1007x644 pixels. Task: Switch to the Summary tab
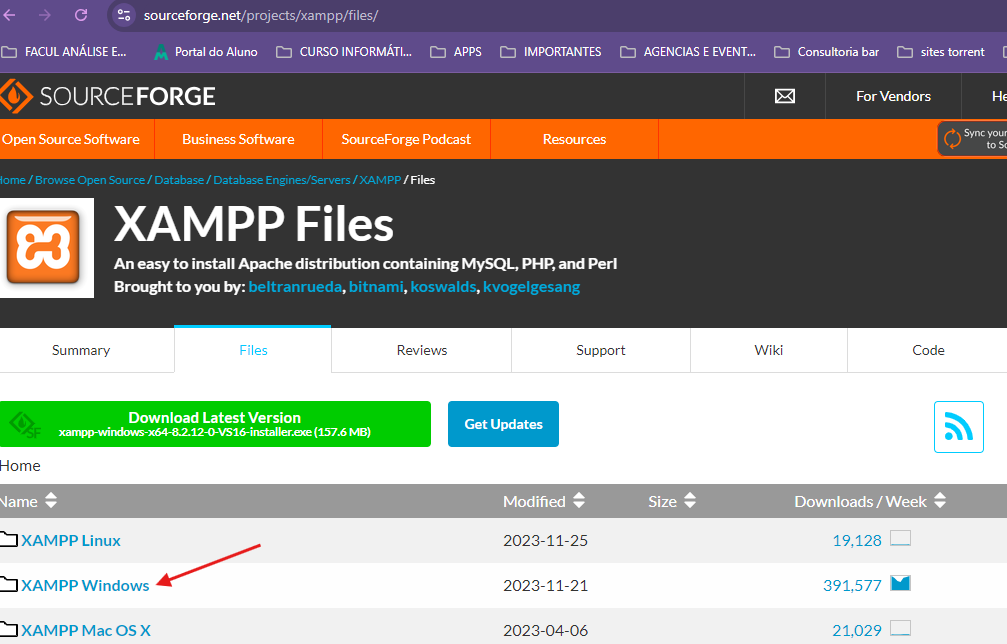81,350
